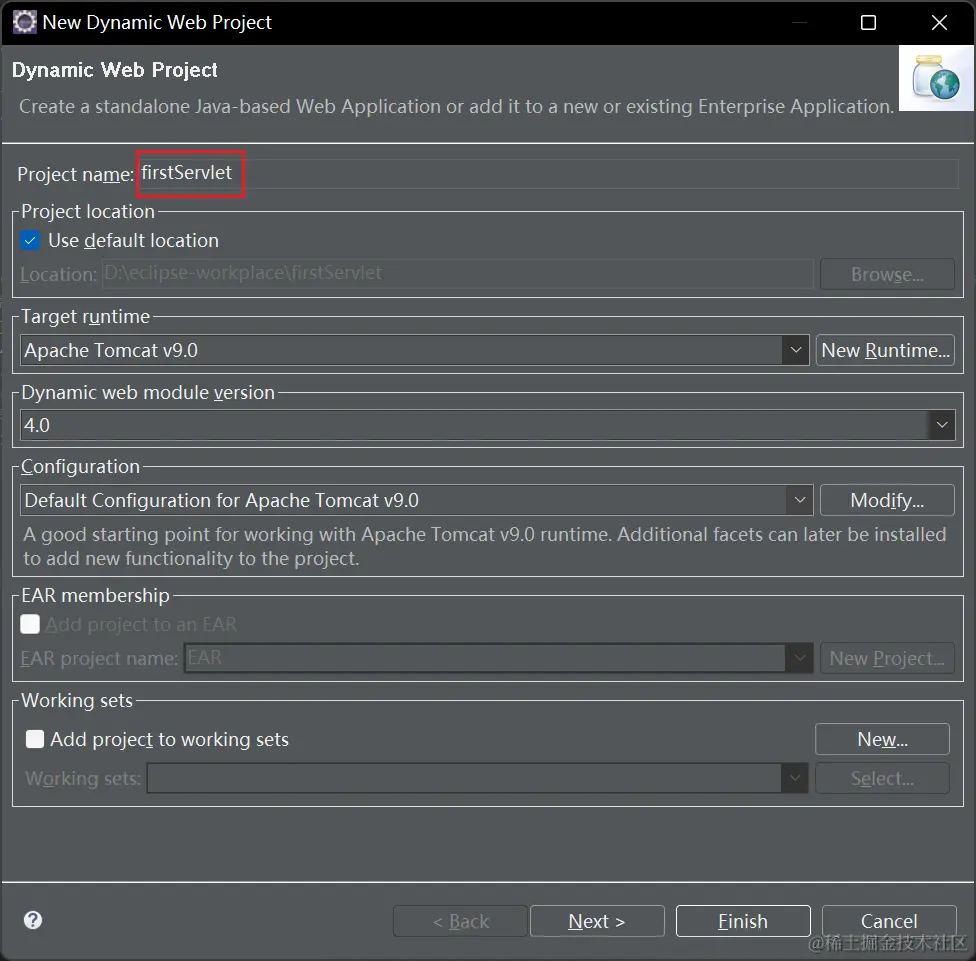This screenshot has height=961, width=976.
Task: Click the Select... working sets button
Action: coord(882,778)
